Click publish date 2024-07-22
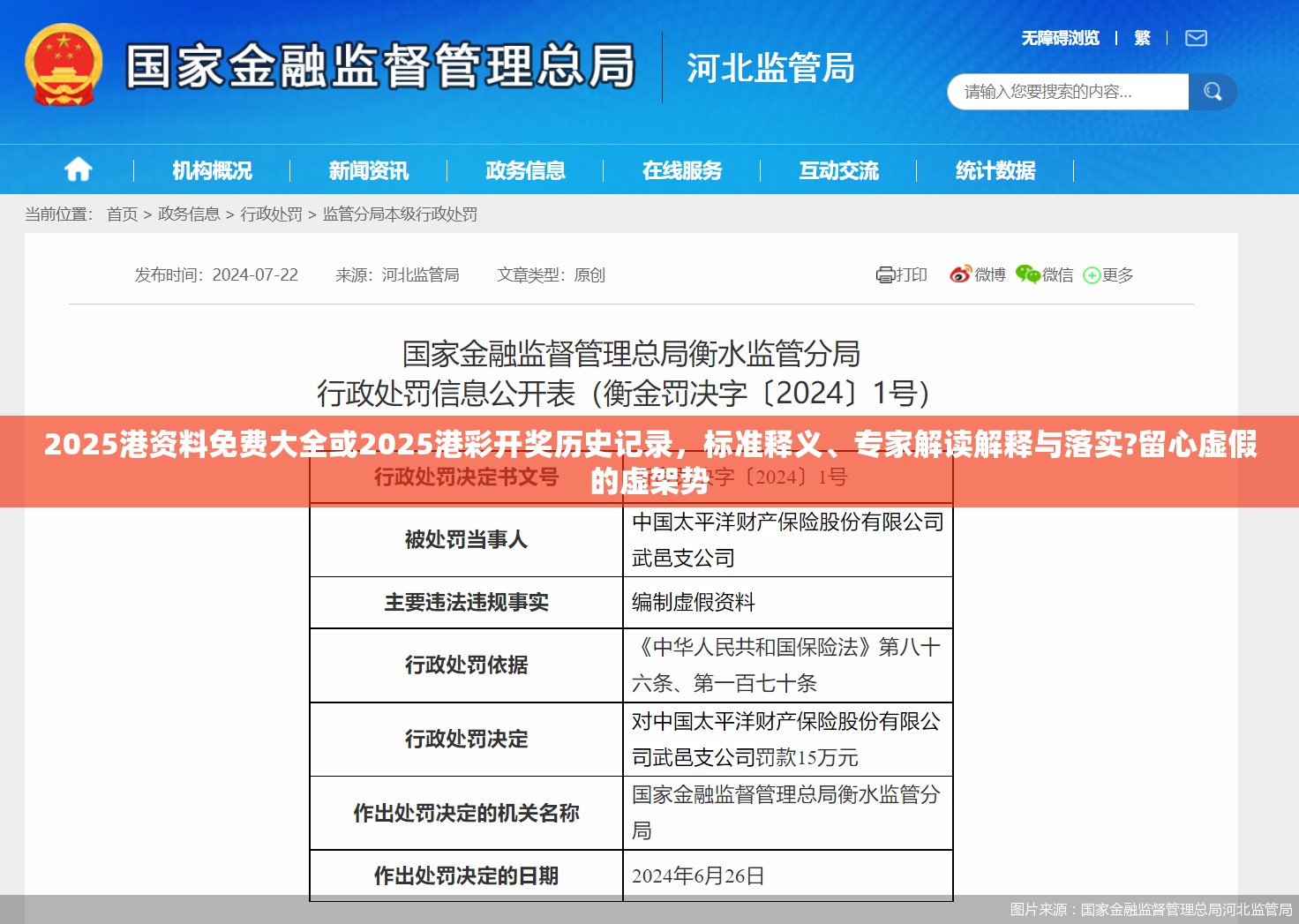The image size is (1299, 924). 255,275
